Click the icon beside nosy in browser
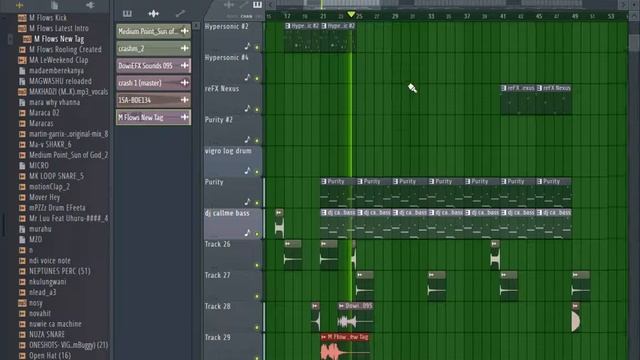This screenshot has height=360, width=640. [x=22, y=303]
